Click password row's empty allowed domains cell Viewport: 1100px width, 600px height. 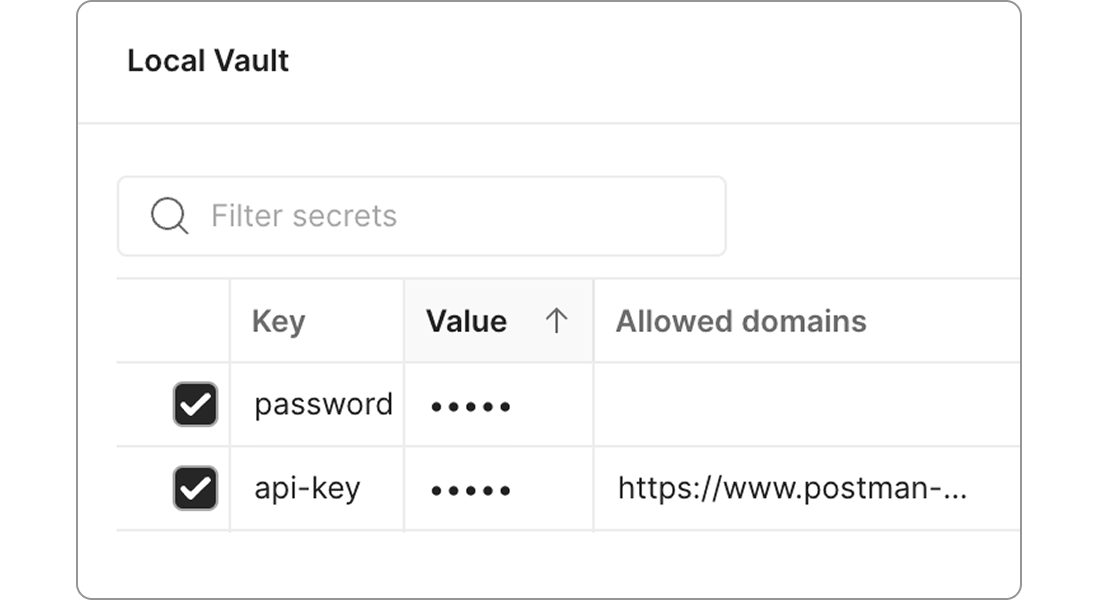pyautogui.click(x=800, y=405)
